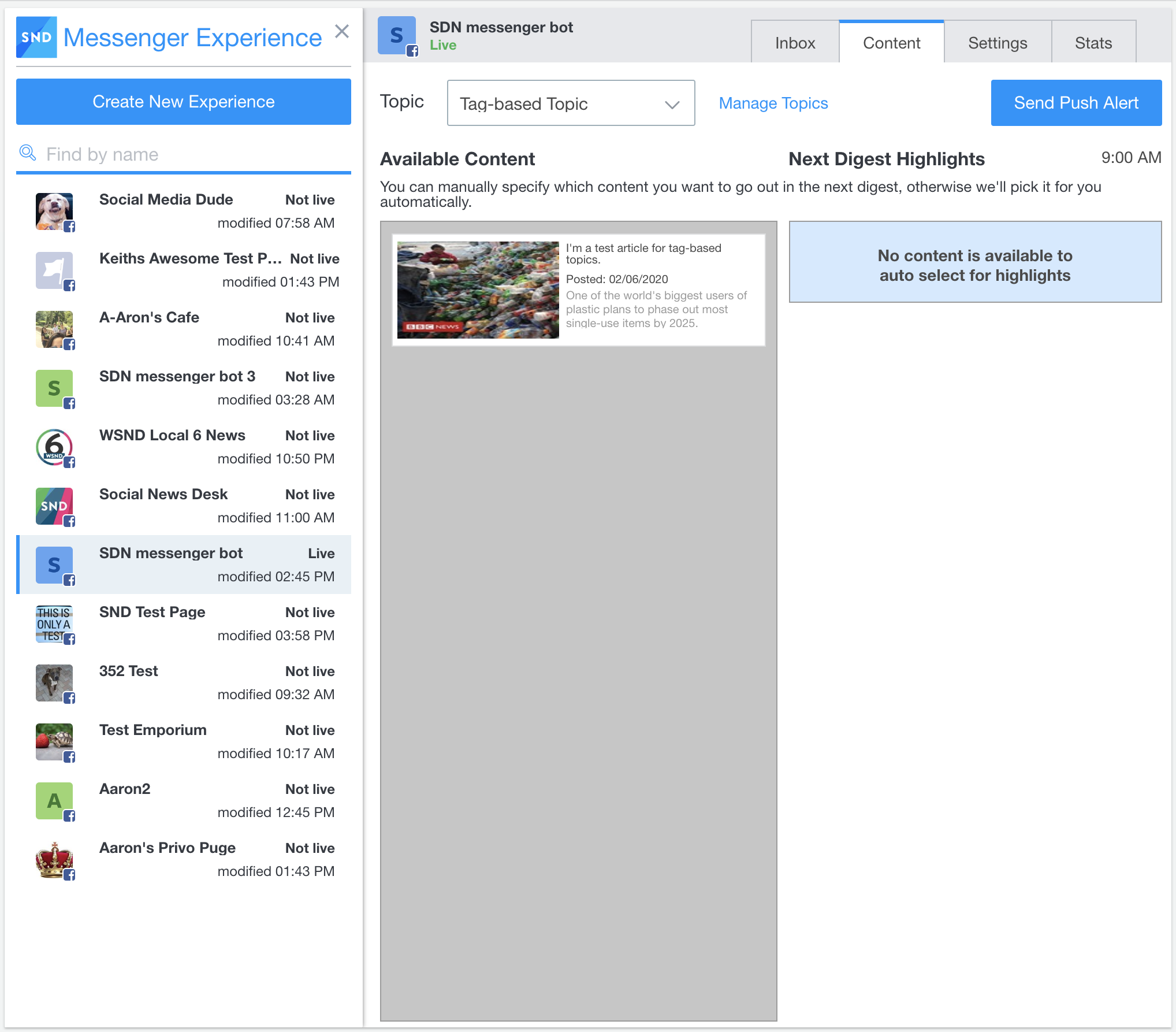1176x1032 pixels.
Task: Click Social News Desk SND avatar
Action: [54, 506]
